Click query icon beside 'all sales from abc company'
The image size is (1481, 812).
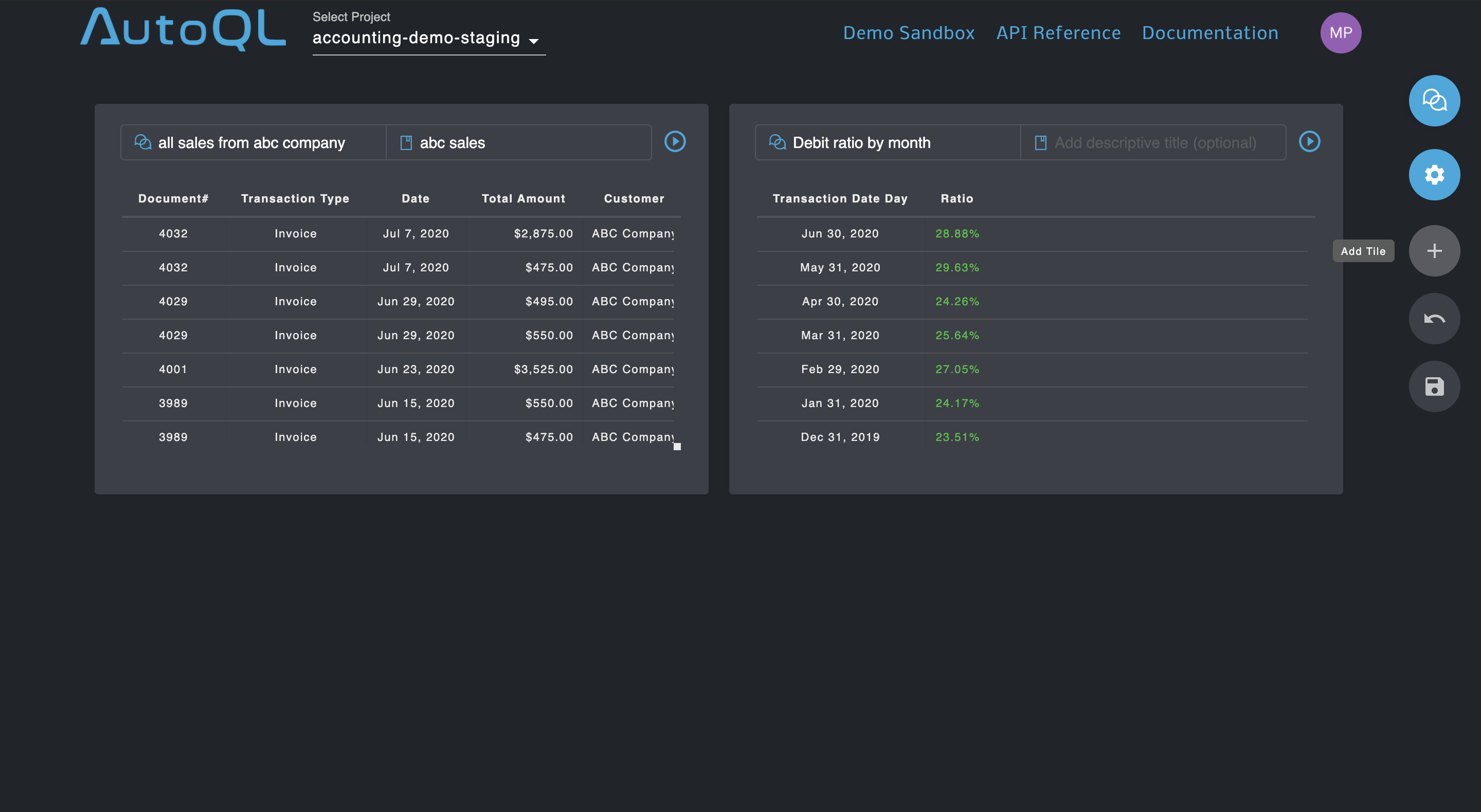pos(142,142)
